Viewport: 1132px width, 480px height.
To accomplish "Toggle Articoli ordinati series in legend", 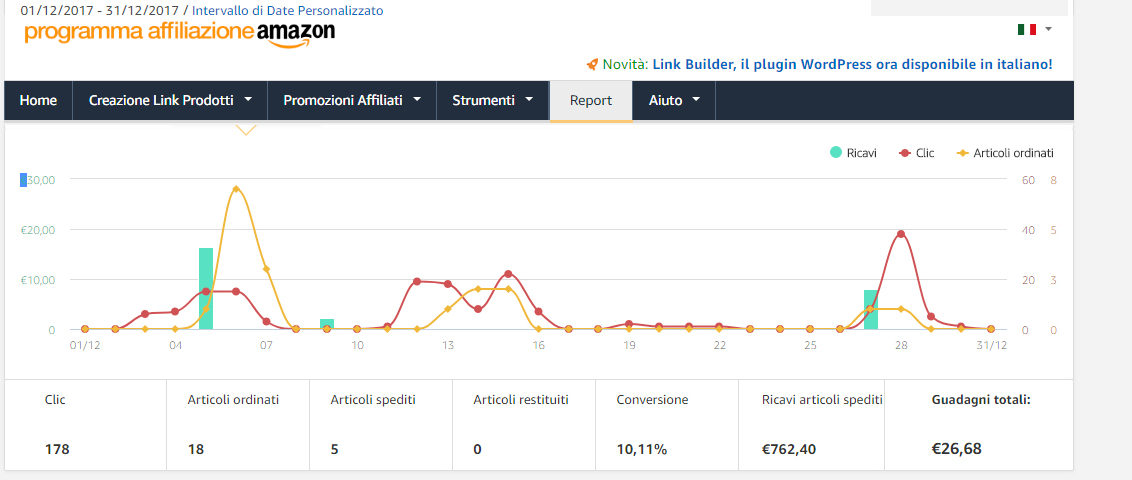I will [x=1005, y=153].
